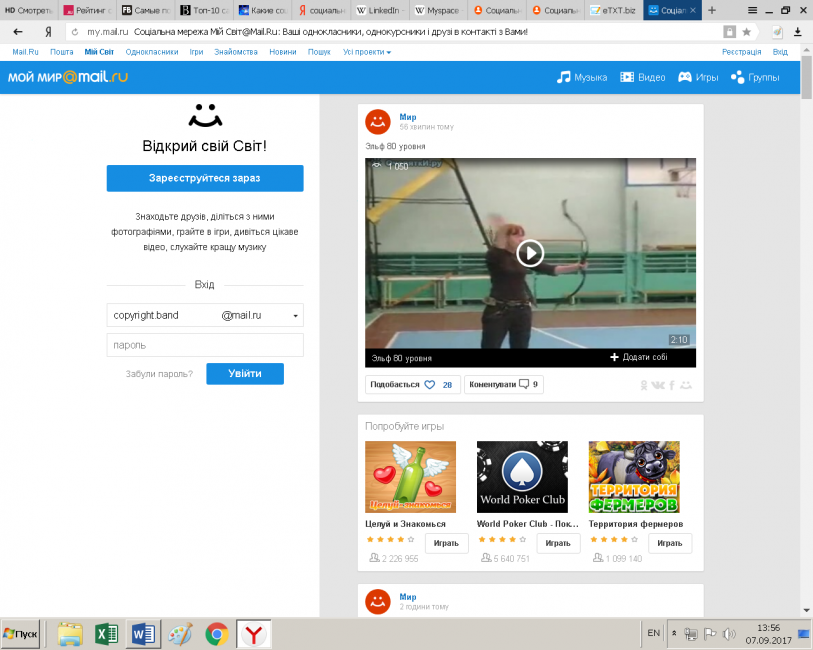Open a new tab with plus
The image size is (813, 650).
click(x=712, y=10)
